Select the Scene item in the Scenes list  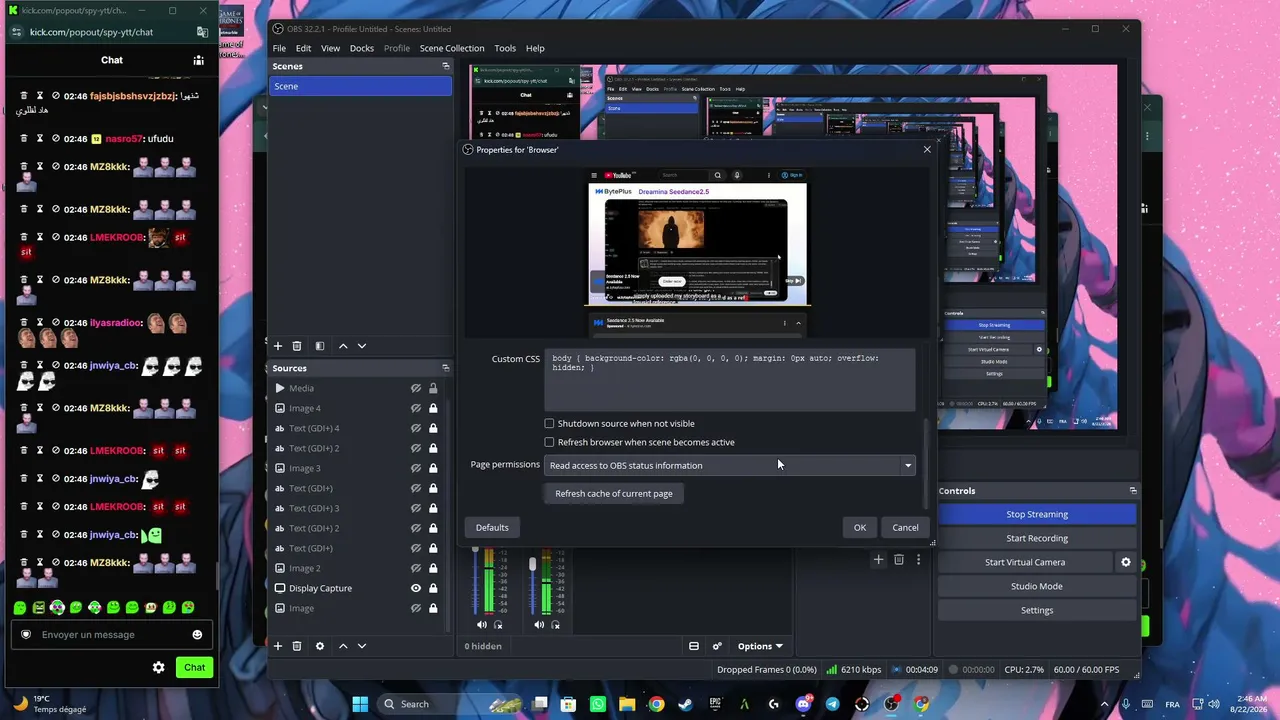tap(361, 86)
